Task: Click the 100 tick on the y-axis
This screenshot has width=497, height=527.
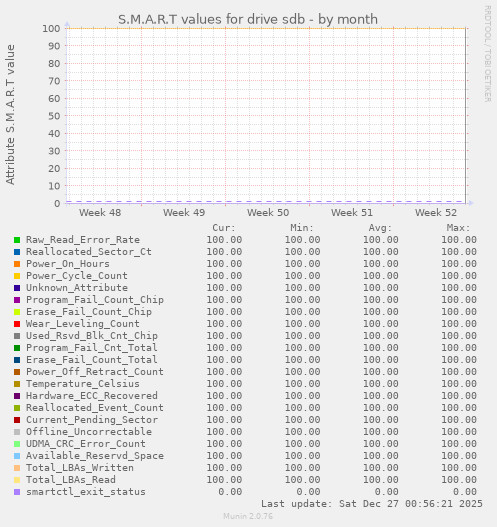Action: pos(51,29)
